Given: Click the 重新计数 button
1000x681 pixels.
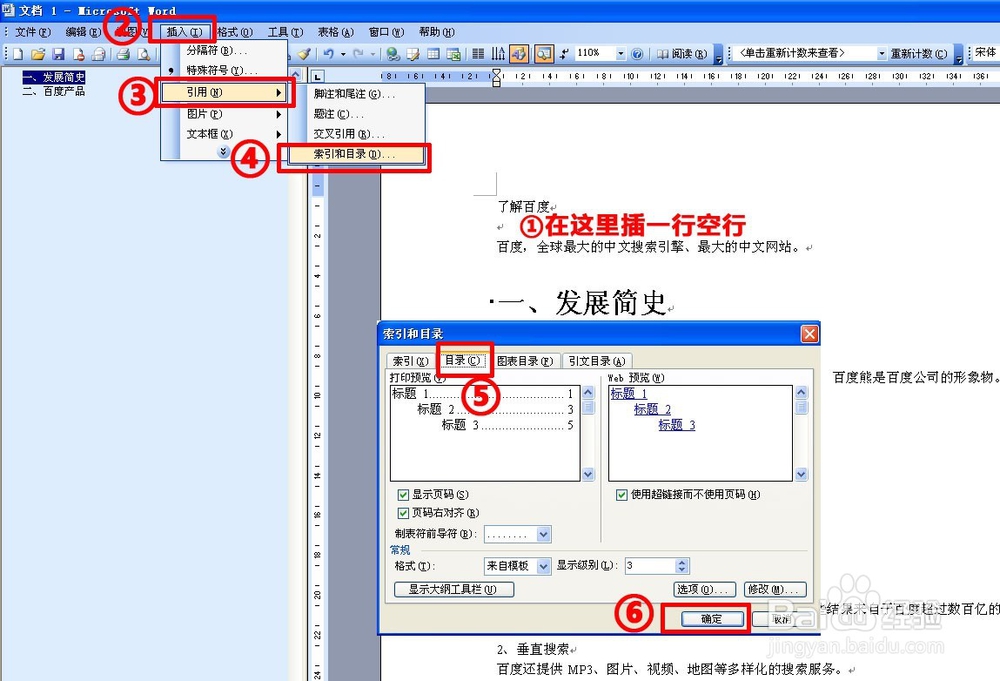Looking at the screenshot, I should pyautogui.click(x=918, y=54).
